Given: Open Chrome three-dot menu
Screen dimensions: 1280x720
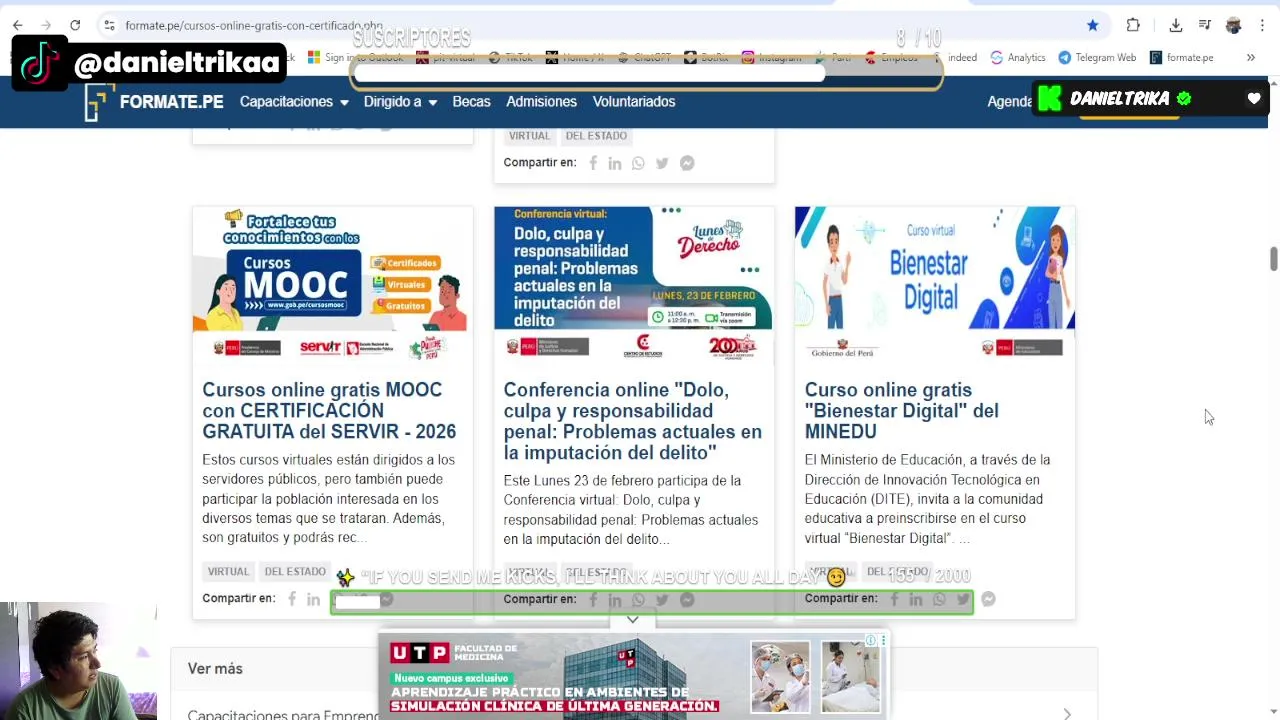Looking at the screenshot, I should (x=1262, y=25).
